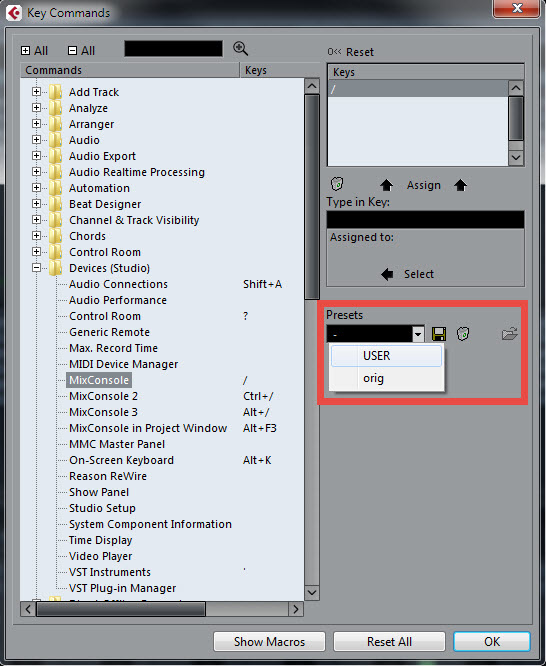Click the Commands column header
This screenshot has height=666, width=546.
coord(130,70)
